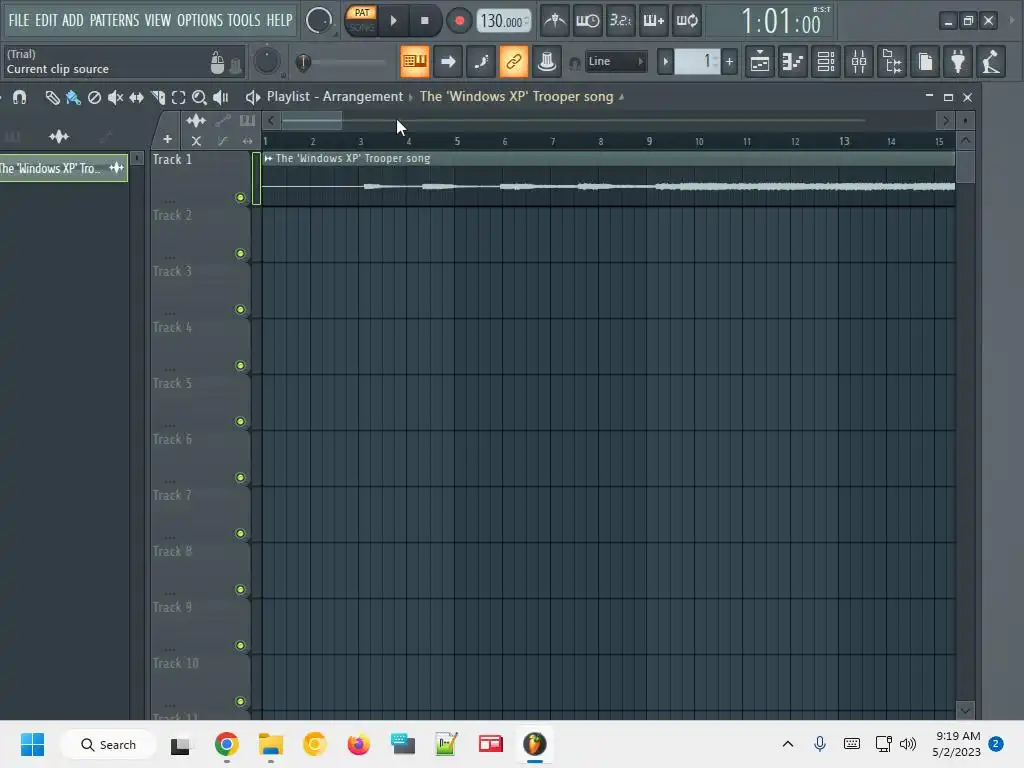The width and height of the screenshot is (1024, 768).
Task: Click the Stop button in transport
Action: tap(424, 21)
